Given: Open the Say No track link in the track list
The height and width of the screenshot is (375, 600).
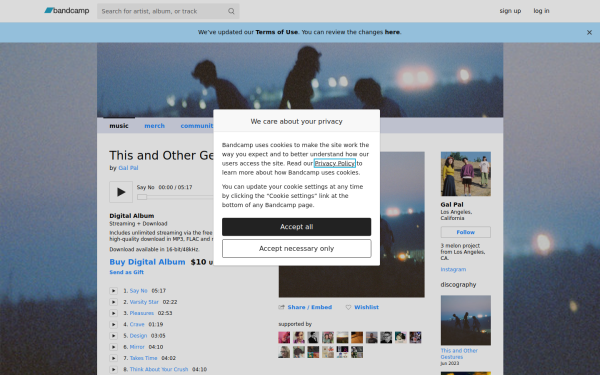Looking at the screenshot, I should 139,291.
